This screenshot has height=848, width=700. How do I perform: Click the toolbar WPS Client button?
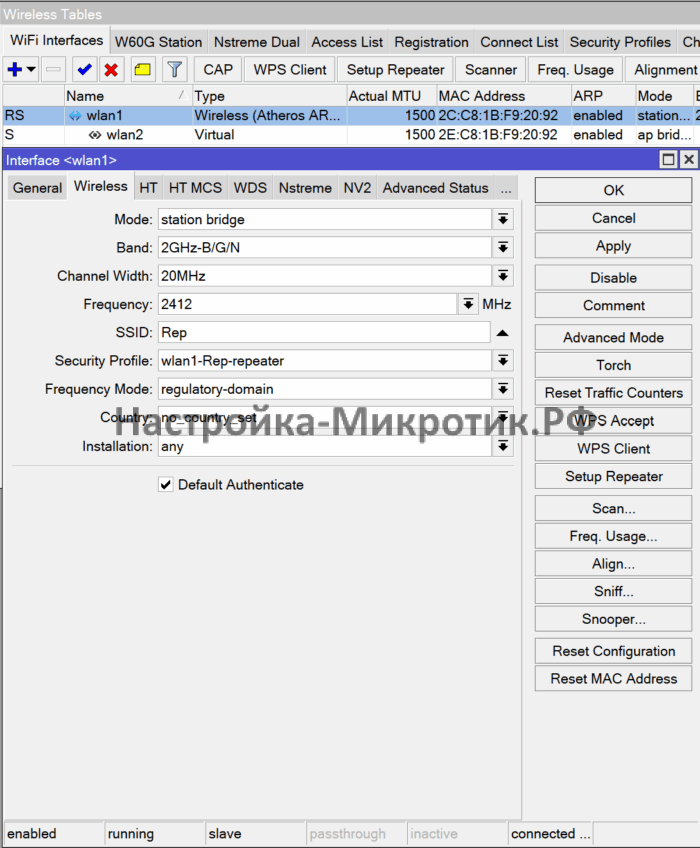click(x=290, y=70)
